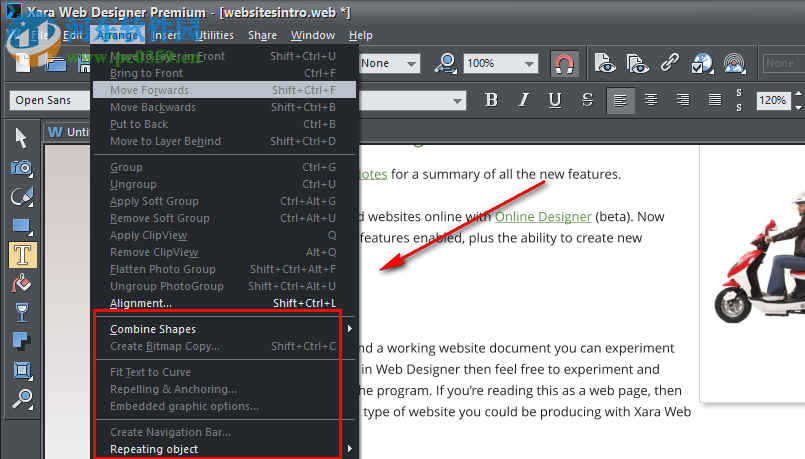The image size is (805, 459).
Task: Open the Insert menu
Action: (166, 35)
